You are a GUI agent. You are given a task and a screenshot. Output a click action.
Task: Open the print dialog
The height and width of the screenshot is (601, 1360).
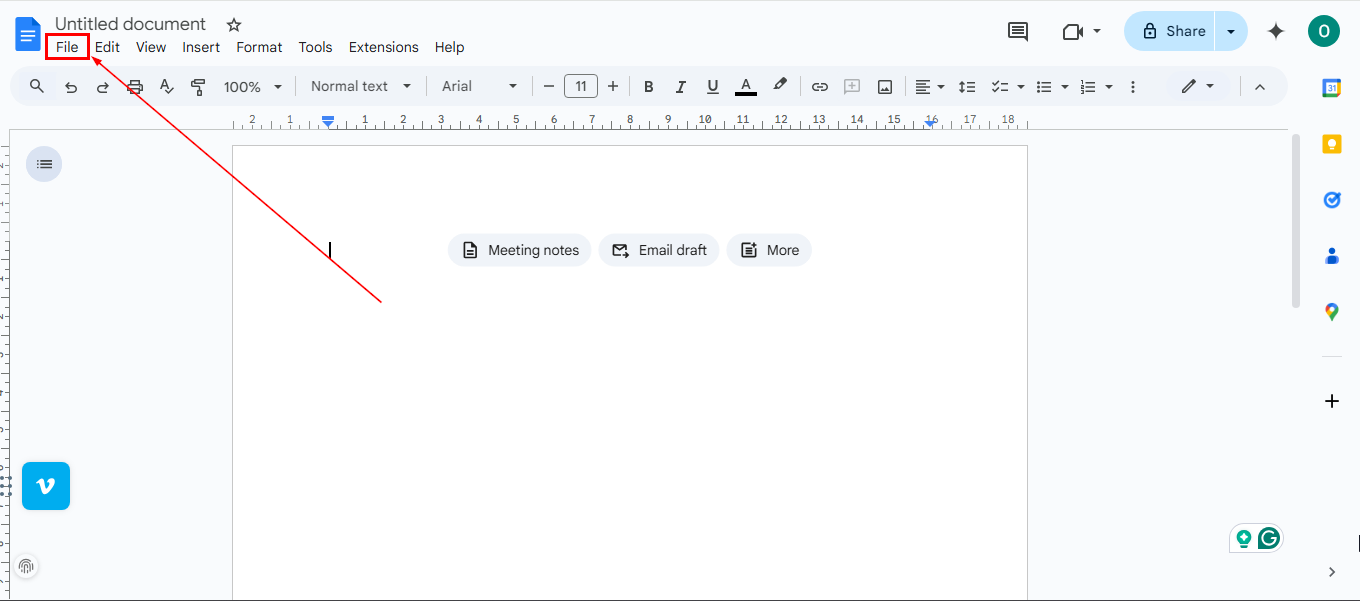click(x=135, y=86)
